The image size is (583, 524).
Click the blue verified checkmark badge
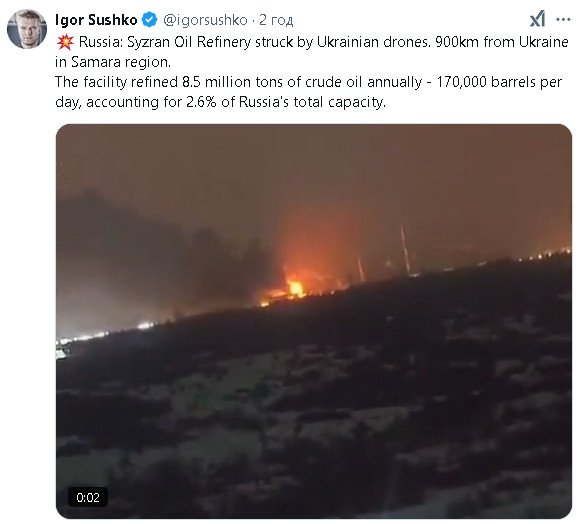pyautogui.click(x=150, y=19)
